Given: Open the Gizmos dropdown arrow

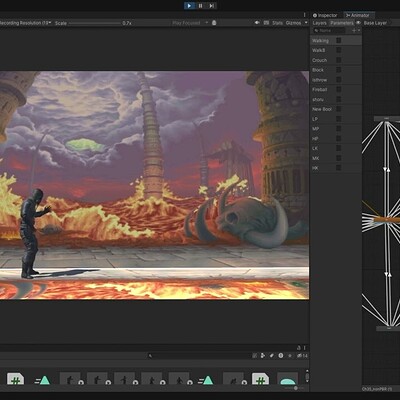Looking at the screenshot, I should click(305, 23).
